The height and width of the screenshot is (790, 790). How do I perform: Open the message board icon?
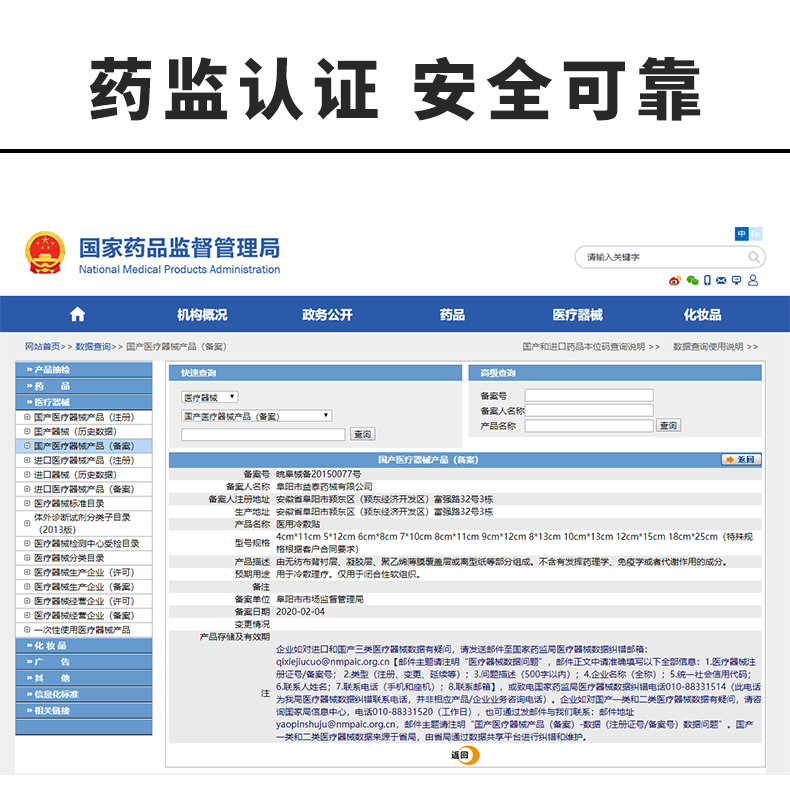click(737, 281)
